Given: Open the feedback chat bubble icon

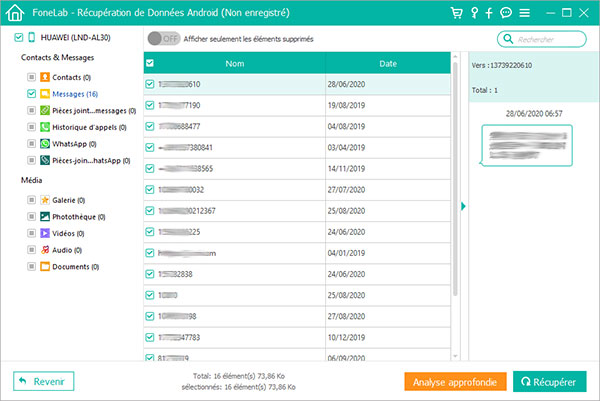Looking at the screenshot, I should 506,13.
